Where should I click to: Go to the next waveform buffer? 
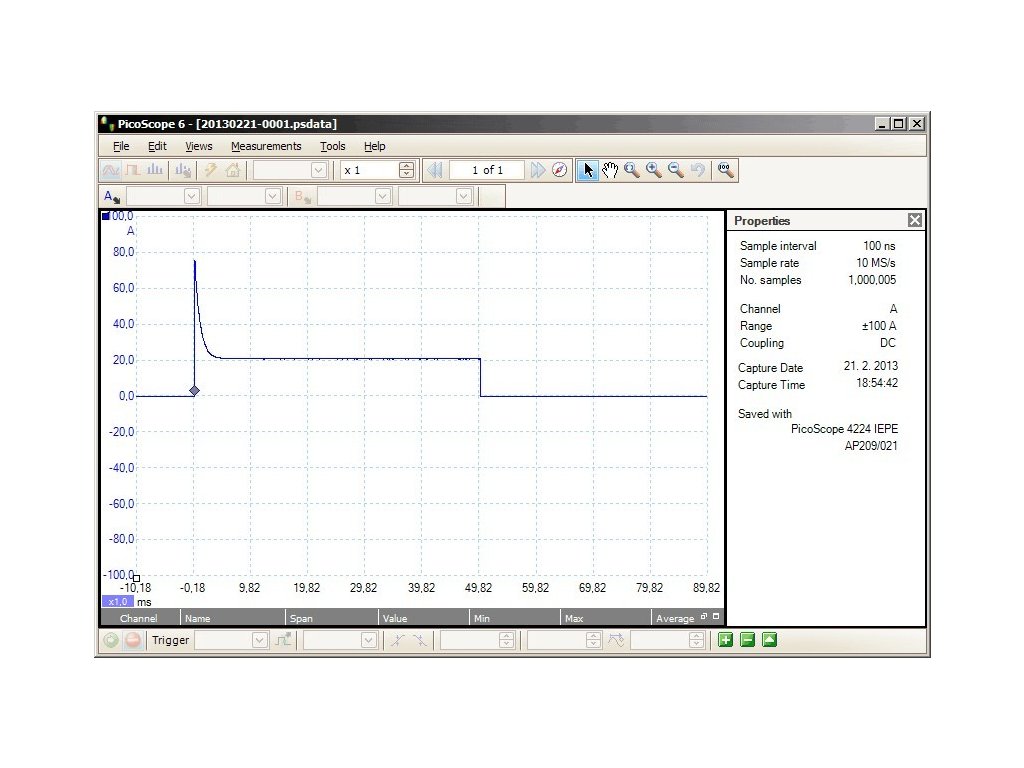click(x=538, y=170)
